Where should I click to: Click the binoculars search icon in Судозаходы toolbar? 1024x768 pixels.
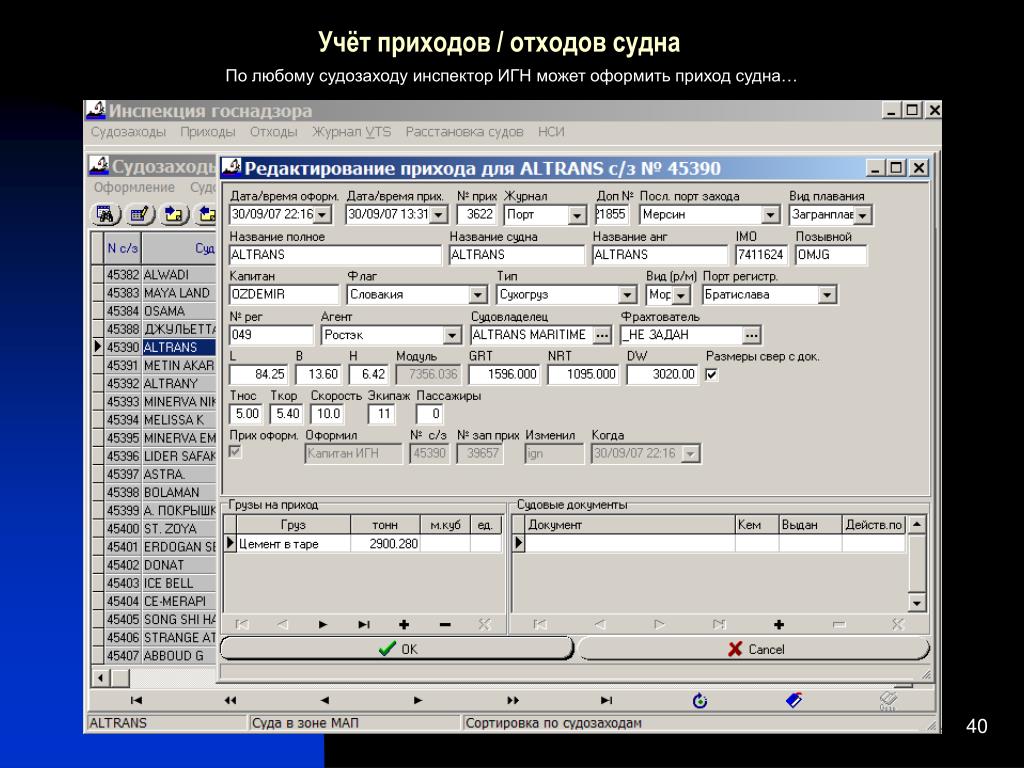[x=106, y=214]
